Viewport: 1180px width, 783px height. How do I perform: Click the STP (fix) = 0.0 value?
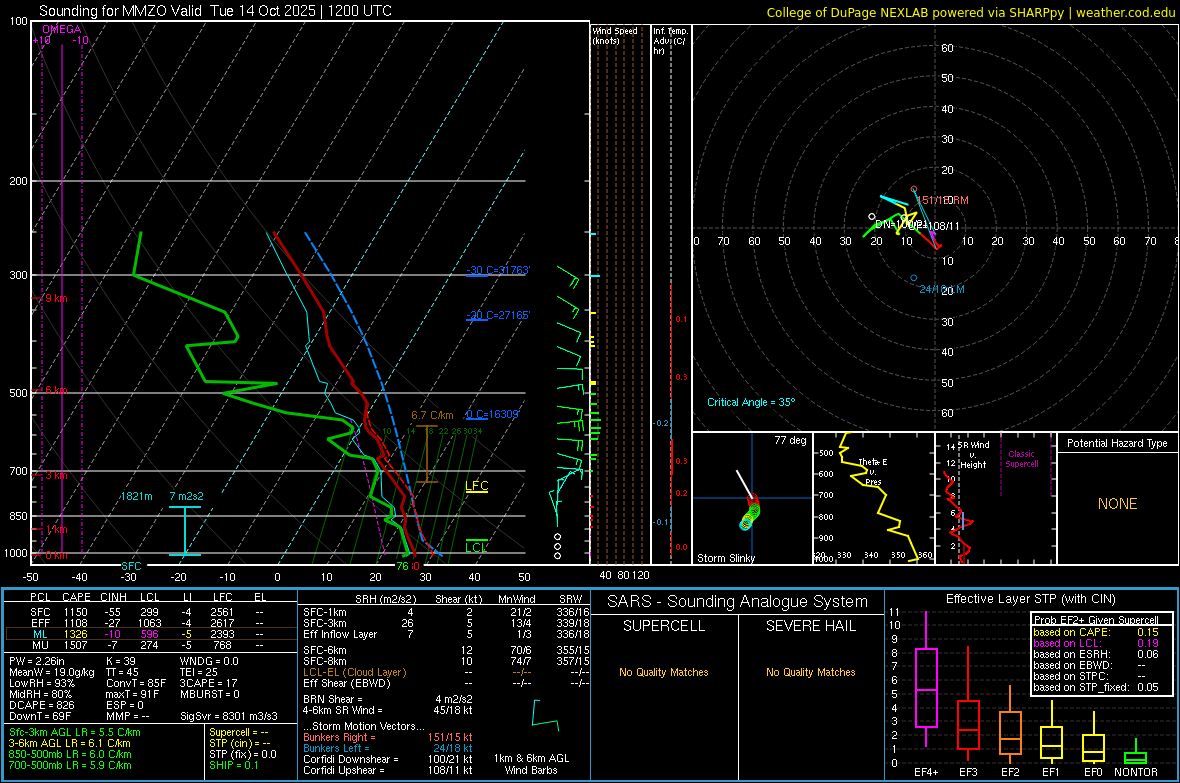243,754
